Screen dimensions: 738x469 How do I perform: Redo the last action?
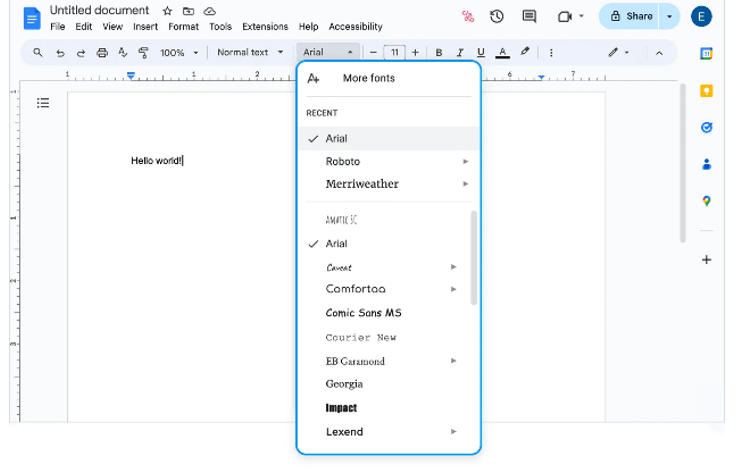81,53
